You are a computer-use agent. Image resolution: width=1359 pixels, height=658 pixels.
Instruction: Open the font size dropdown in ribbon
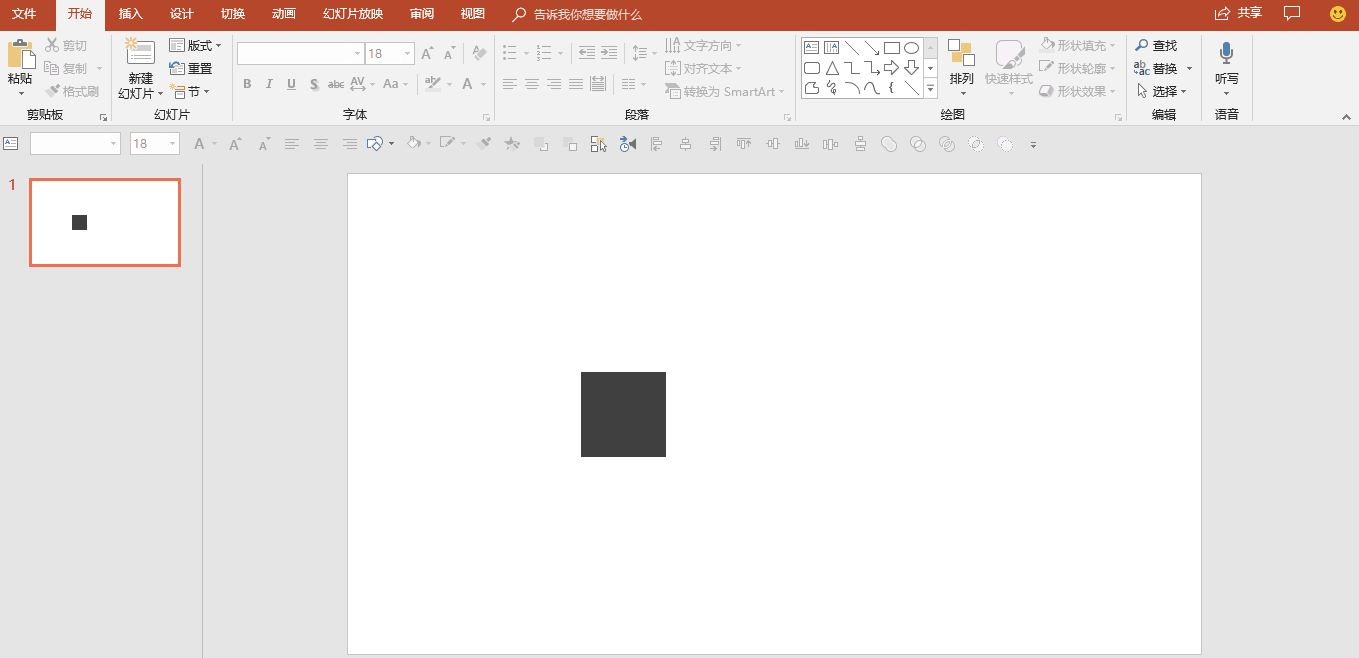pos(407,54)
